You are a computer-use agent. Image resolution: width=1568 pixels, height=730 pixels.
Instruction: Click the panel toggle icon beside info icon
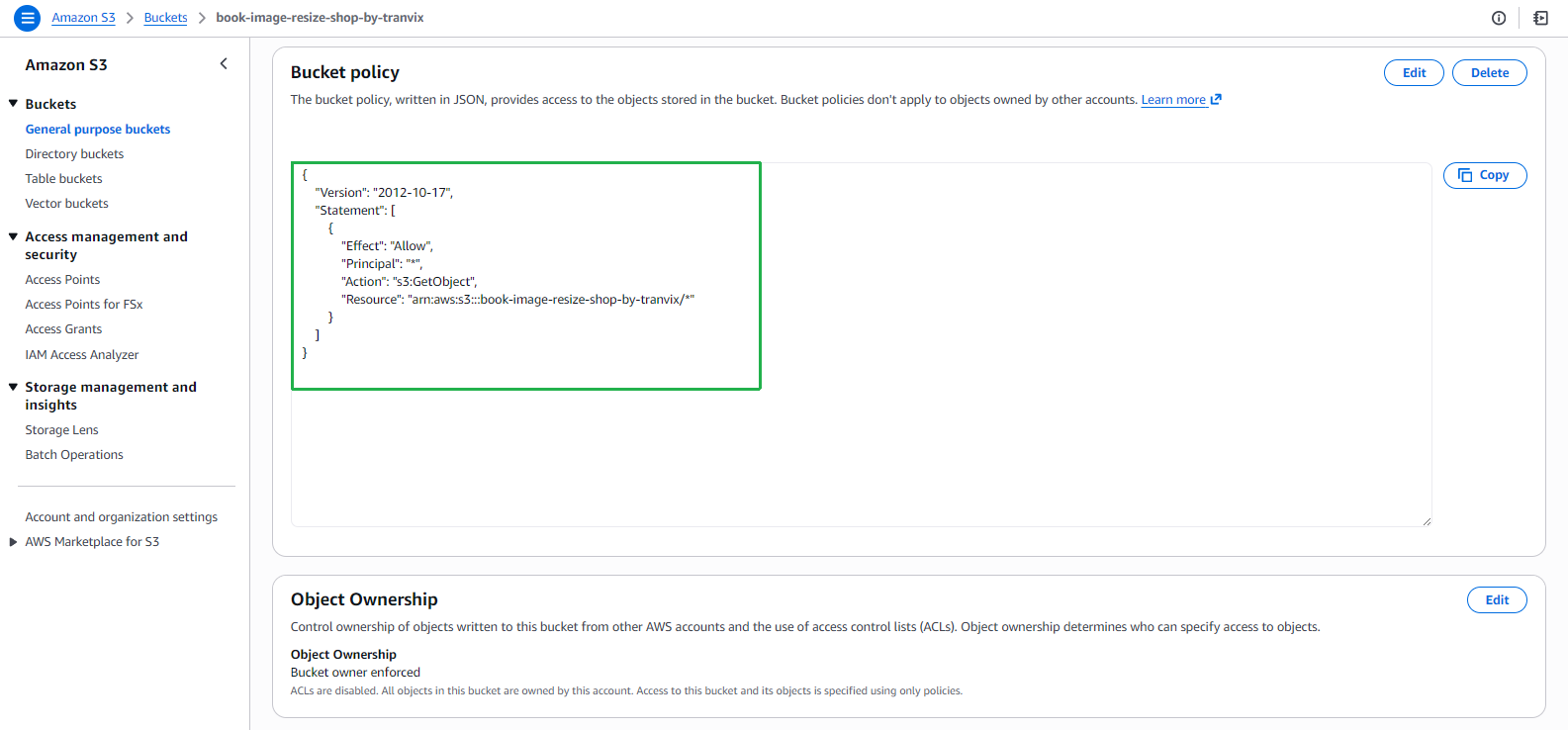[1540, 18]
